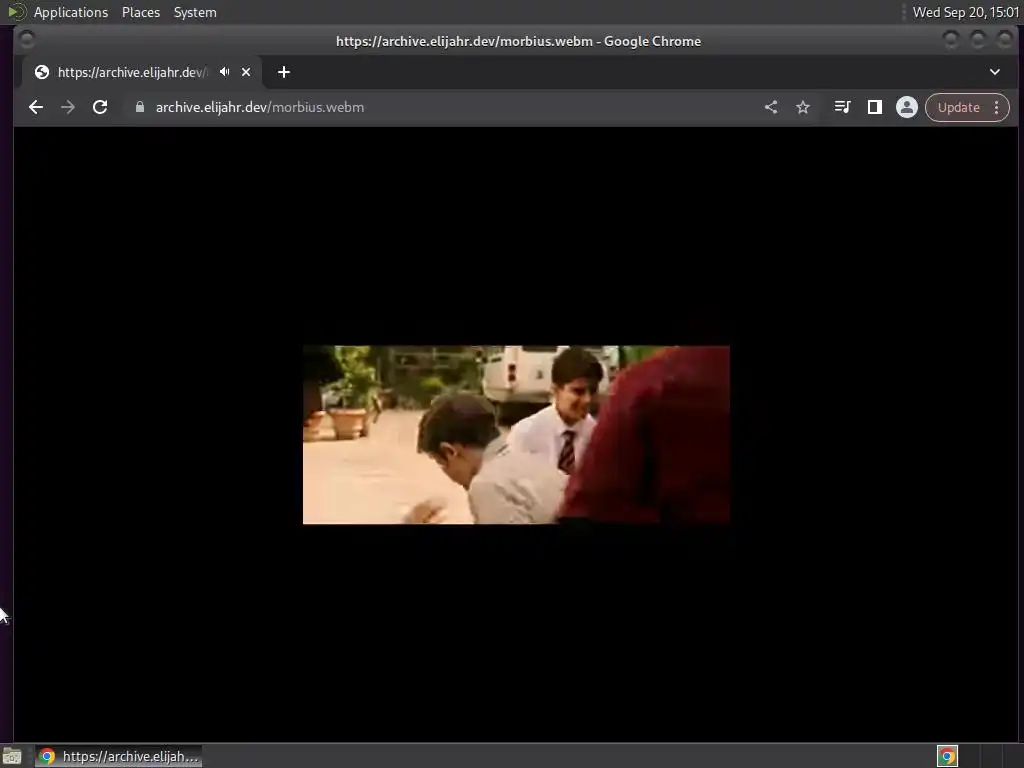The image size is (1024, 768).
Task: Open the media controls icon
Action: click(x=842, y=107)
